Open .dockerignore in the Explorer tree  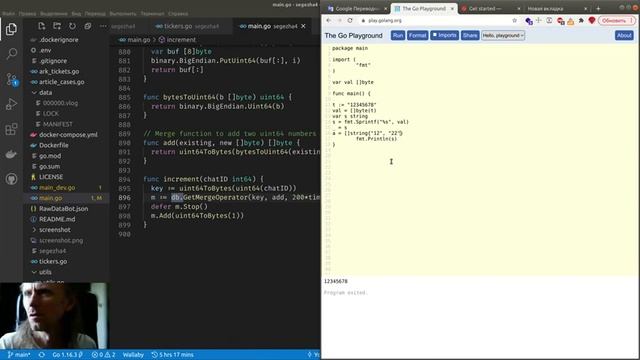59,40
